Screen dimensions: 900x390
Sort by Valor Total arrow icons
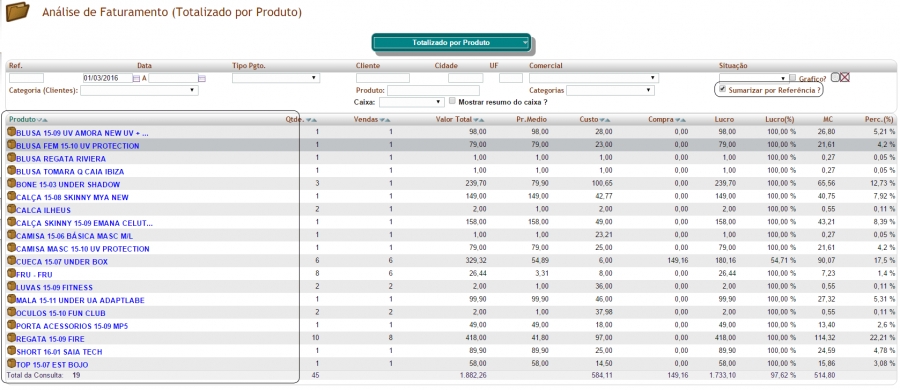pyautogui.click(x=480, y=120)
